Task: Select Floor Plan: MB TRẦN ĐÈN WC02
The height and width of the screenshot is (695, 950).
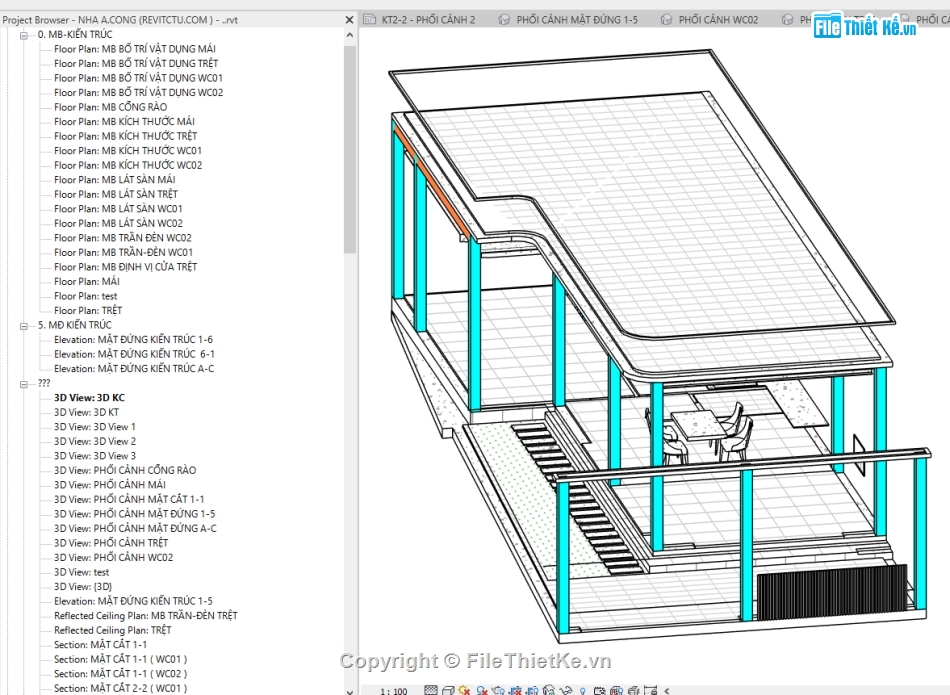Action: coord(122,238)
